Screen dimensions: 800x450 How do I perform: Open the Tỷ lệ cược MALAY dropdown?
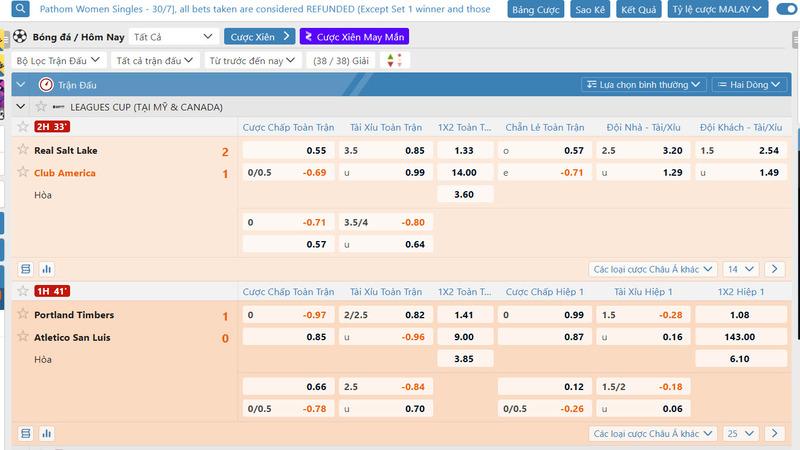point(718,10)
